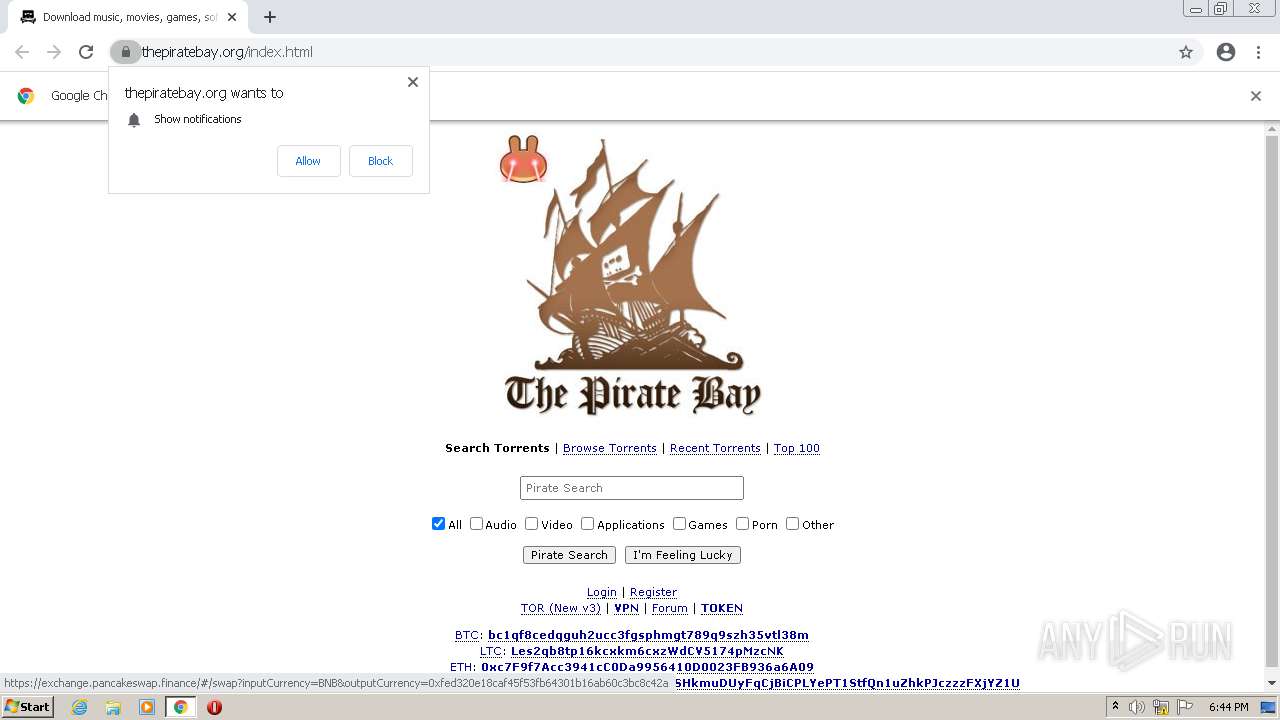Click the browser forward arrow
This screenshot has height=720, width=1280.
pos(54,52)
